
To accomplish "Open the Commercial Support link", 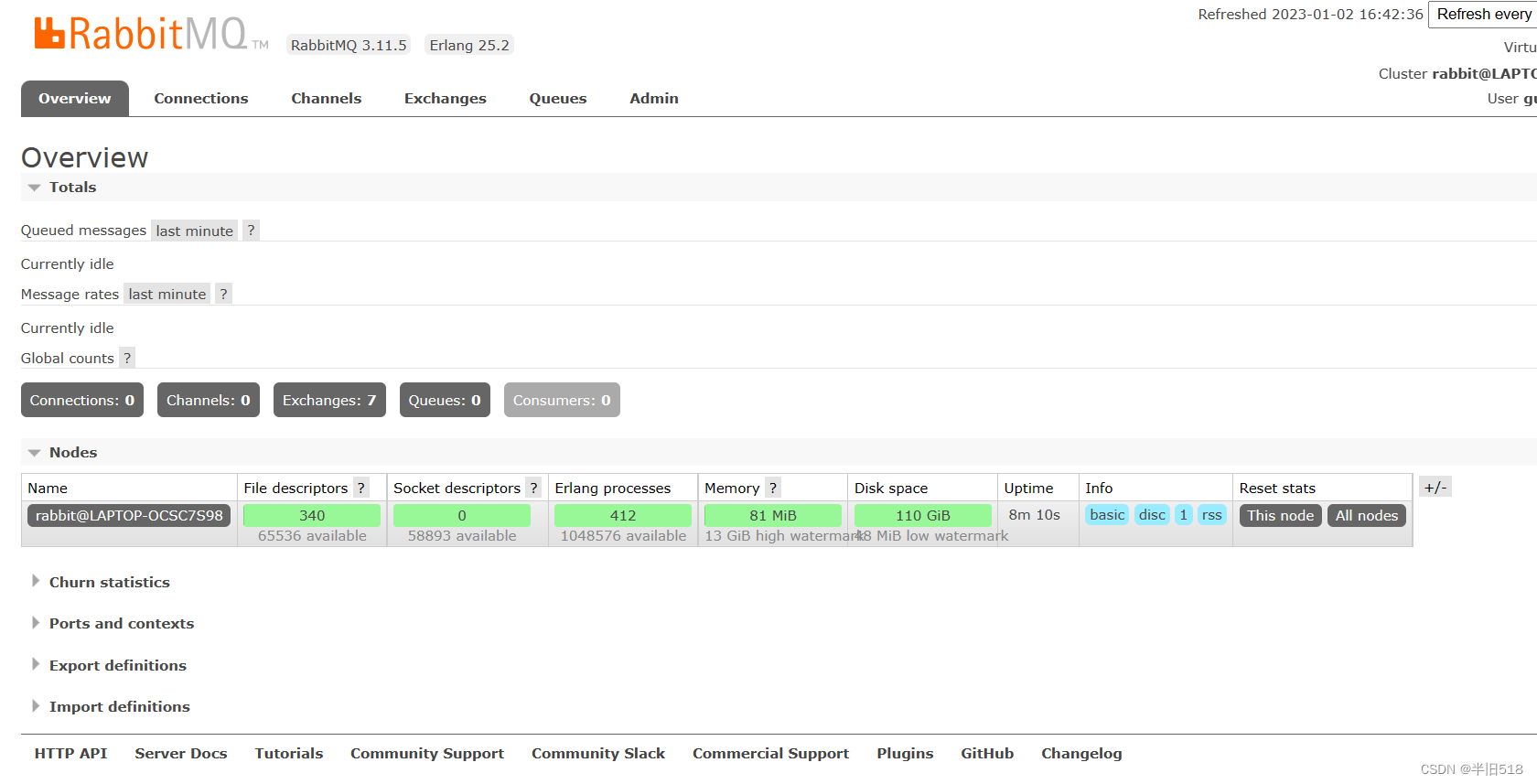I will tap(770, 753).
